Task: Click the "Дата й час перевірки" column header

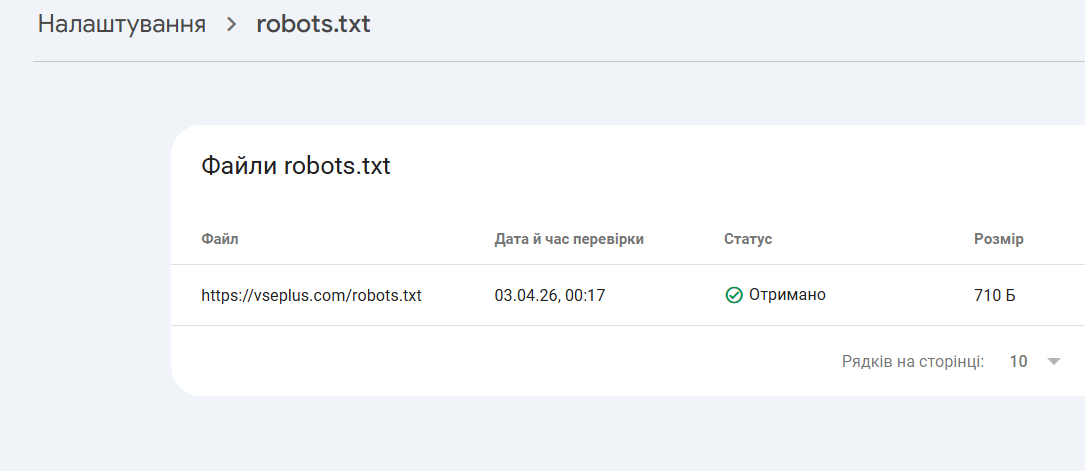Action: pos(569,239)
